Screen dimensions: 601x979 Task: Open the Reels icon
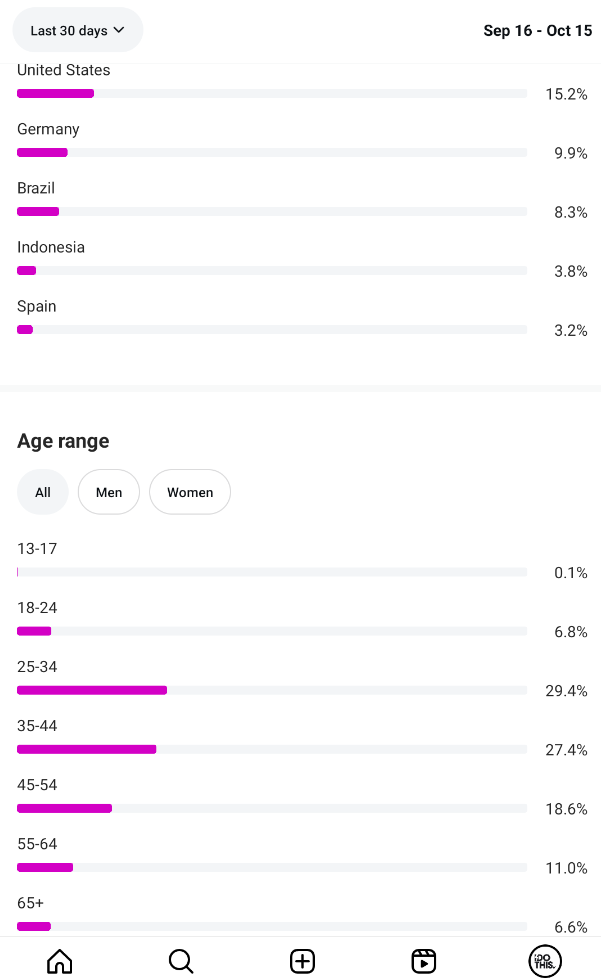point(424,961)
